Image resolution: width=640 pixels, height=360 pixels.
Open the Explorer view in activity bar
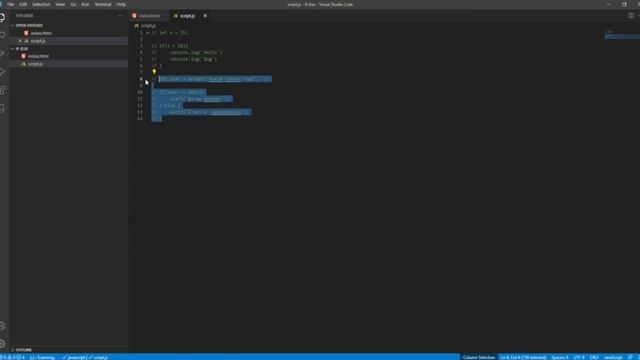click(x=3, y=17)
